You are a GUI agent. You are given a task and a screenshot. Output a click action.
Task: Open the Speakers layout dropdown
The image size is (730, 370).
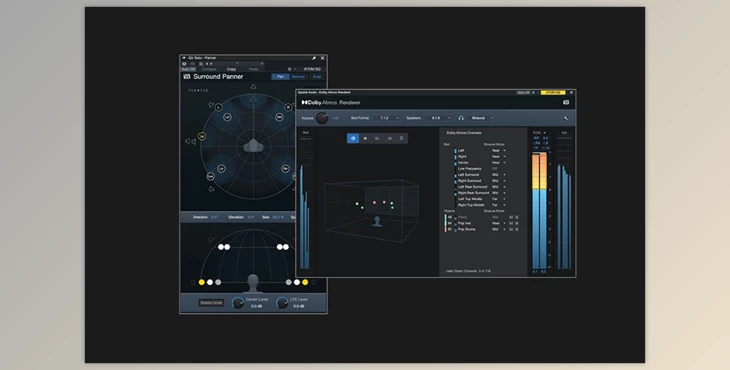438,118
